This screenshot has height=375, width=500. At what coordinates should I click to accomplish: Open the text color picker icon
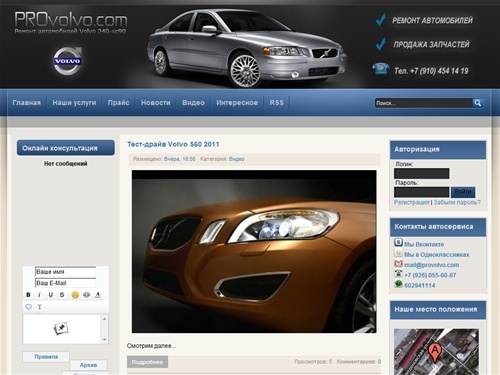[98, 295]
